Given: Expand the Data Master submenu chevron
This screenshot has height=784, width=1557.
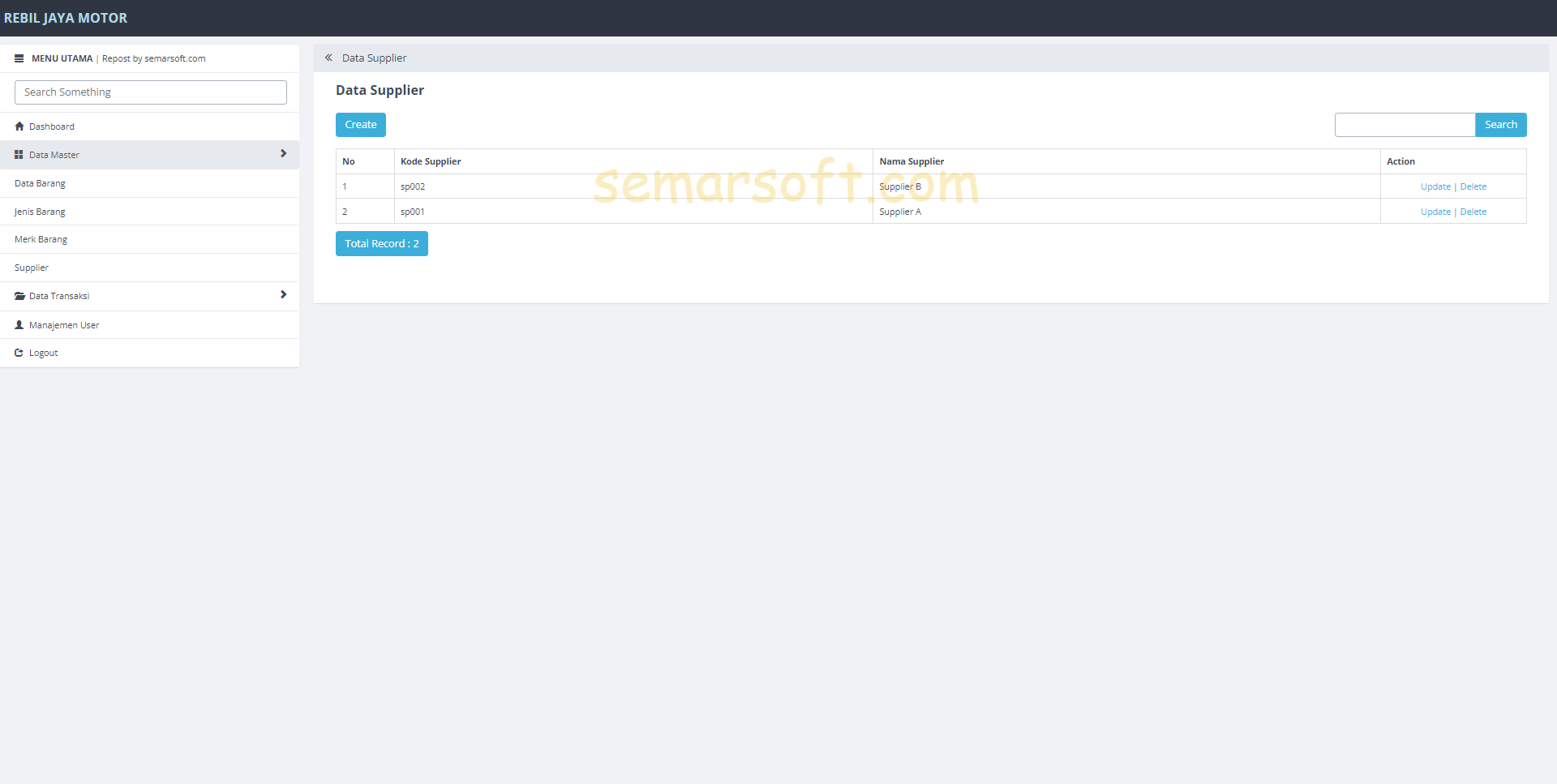Looking at the screenshot, I should pos(283,153).
